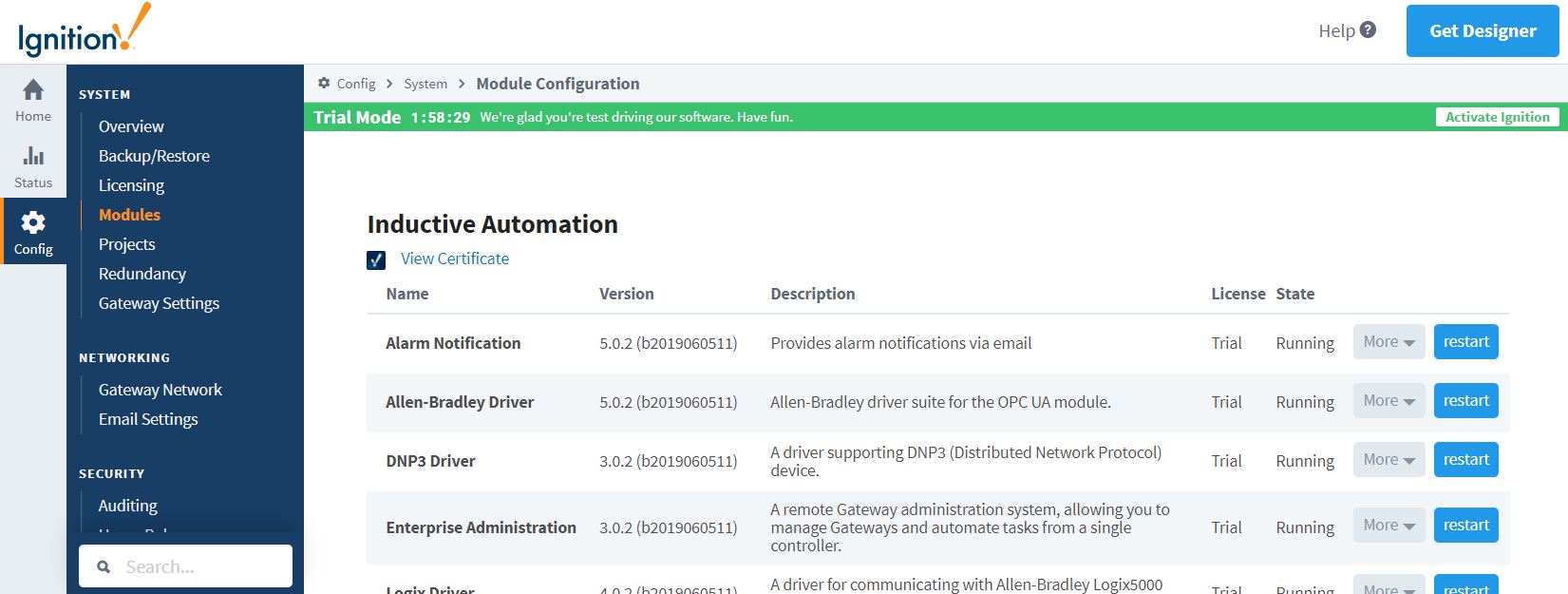Click the Get Designer button
The height and width of the screenshot is (594, 1568).
pyautogui.click(x=1483, y=30)
